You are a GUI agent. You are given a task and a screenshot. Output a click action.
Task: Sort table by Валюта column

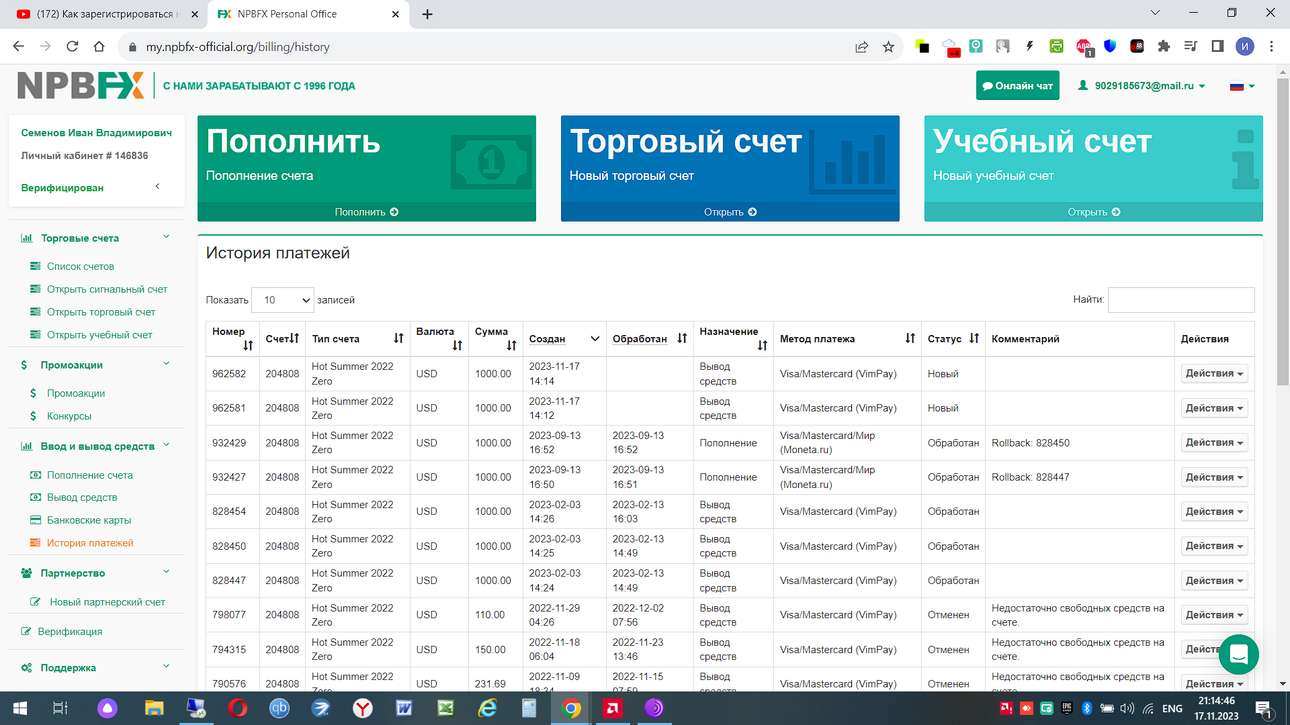439,338
